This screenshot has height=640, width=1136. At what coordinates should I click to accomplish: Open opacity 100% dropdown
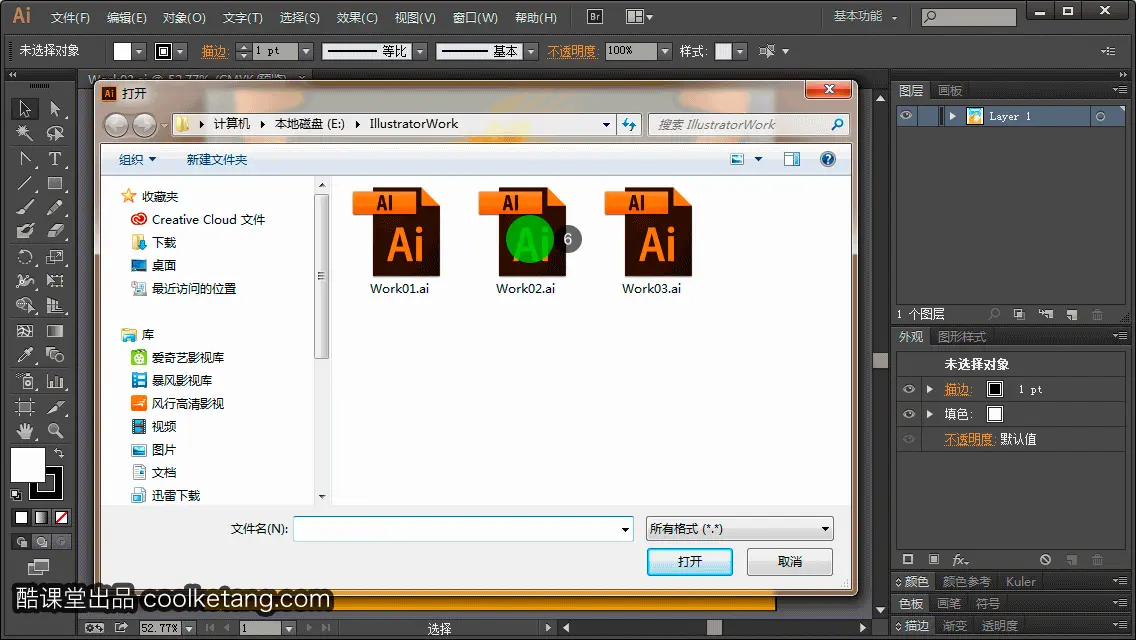(x=664, y=51)
